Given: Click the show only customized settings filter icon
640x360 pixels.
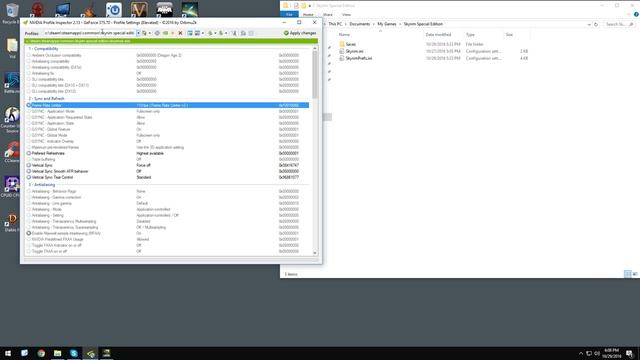Looking at the screenshot, I should coord(235,33).
